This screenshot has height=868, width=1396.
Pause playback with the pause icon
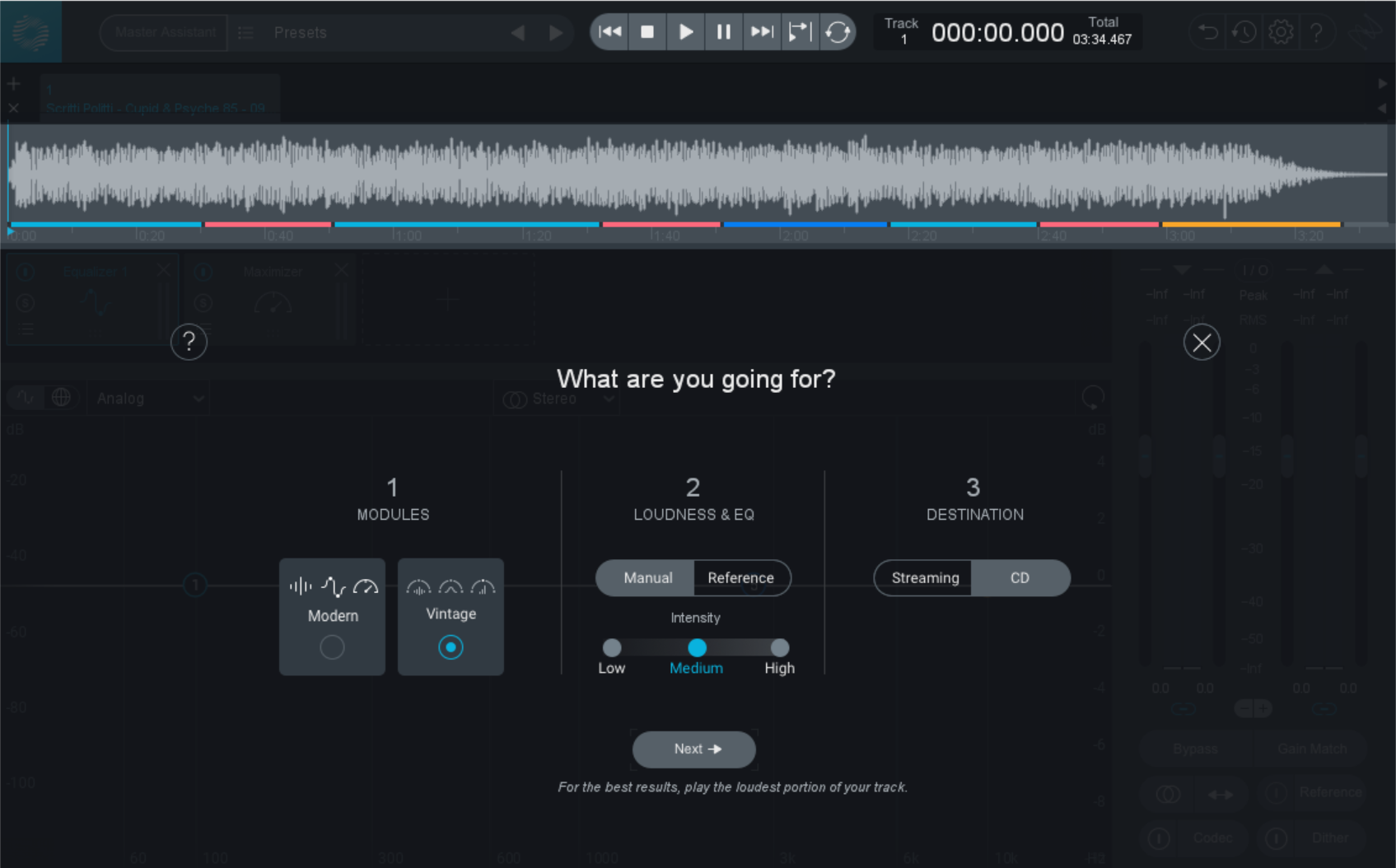pyautogui.click(x=723, y=32)
